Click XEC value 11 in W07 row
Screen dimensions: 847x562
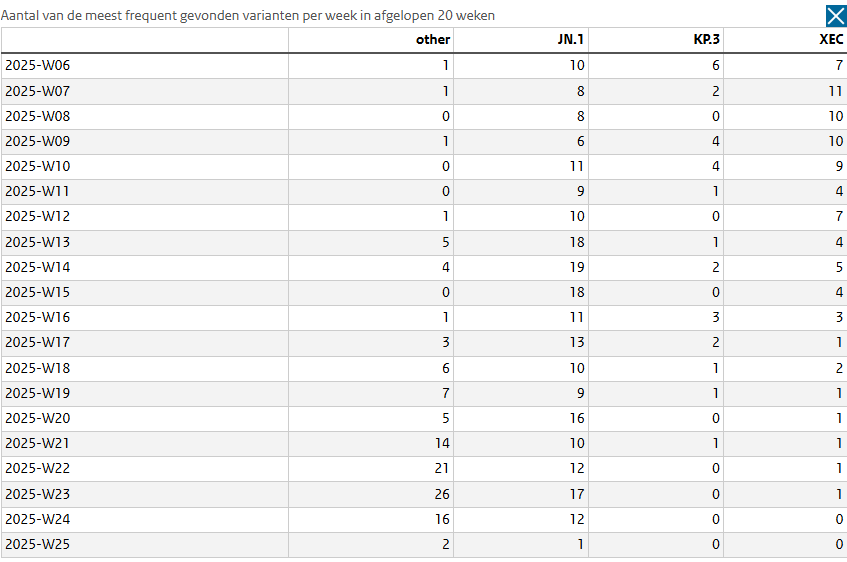[836, 91]
